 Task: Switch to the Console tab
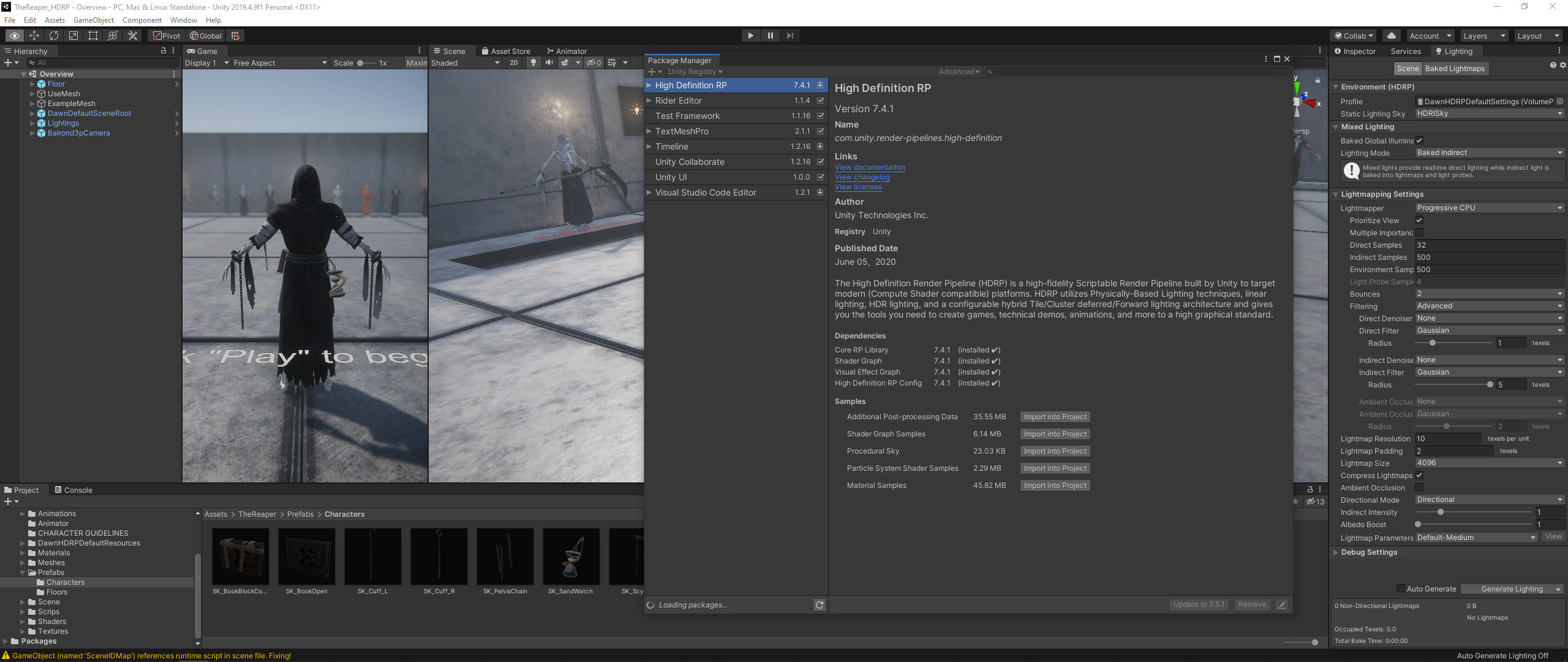pyautogui.click(x=73, y=490)
